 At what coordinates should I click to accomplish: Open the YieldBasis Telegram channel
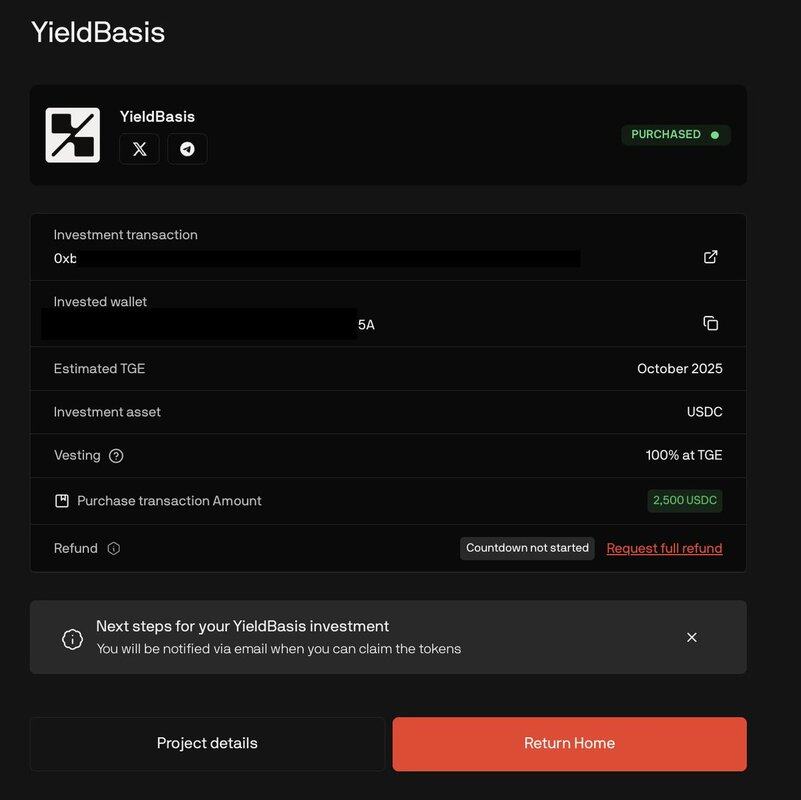(187, 149)
